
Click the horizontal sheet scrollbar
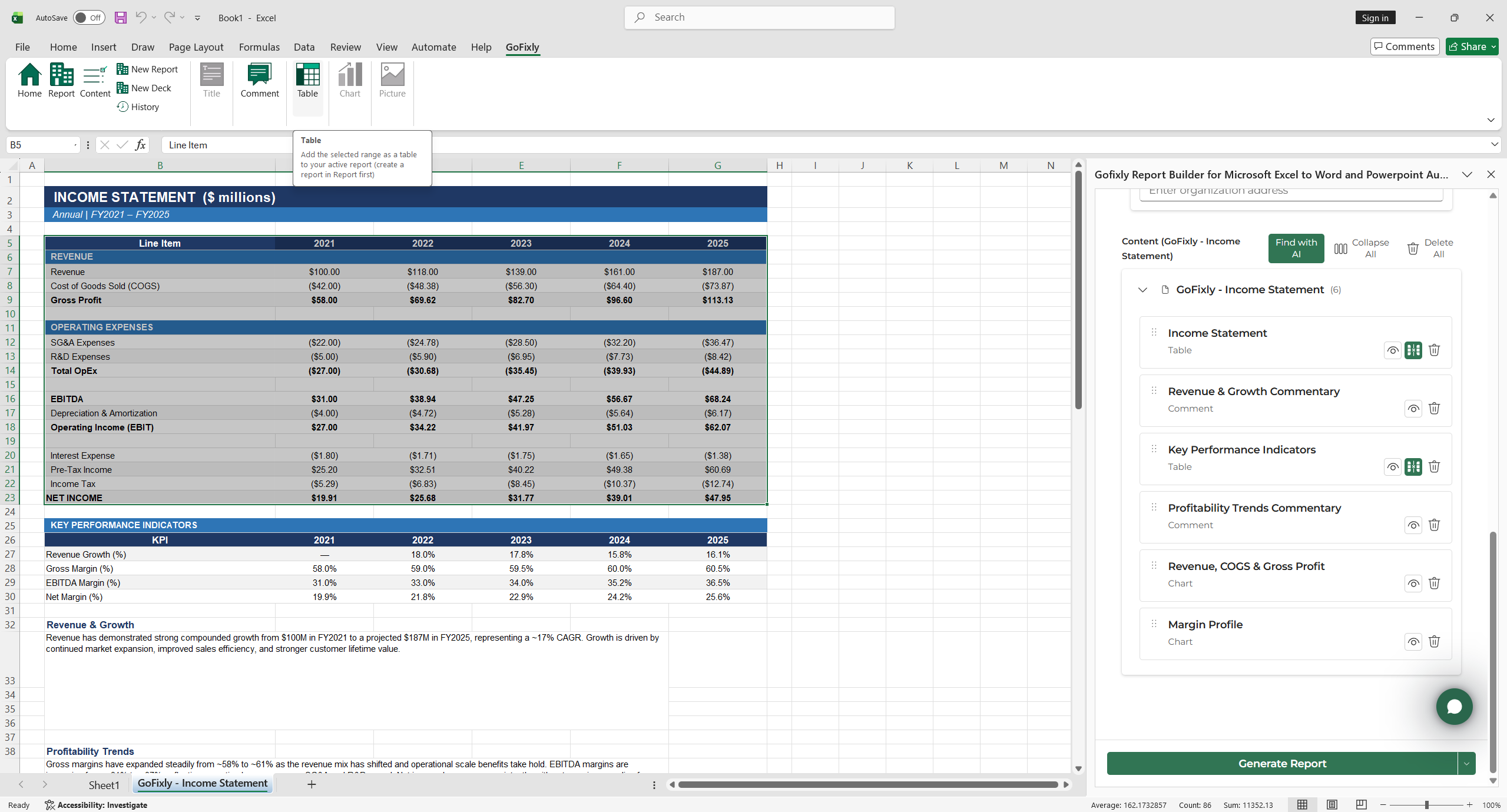[x=868, y=784]
